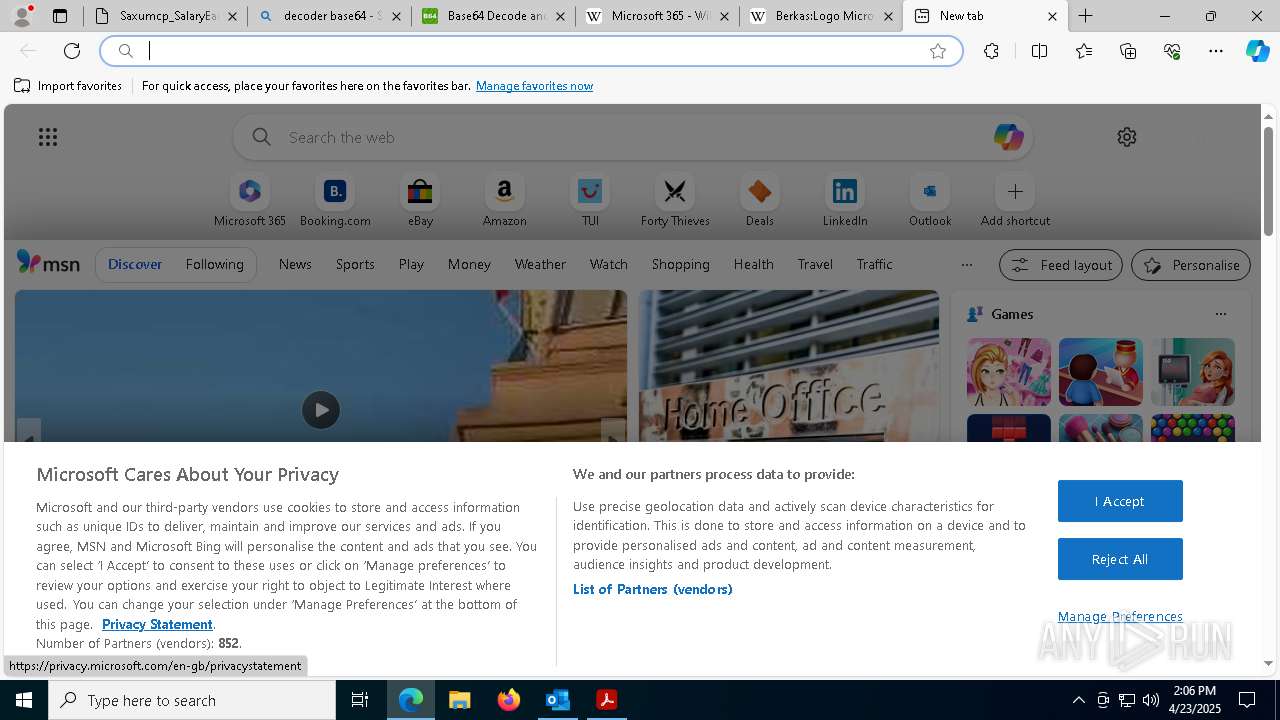Open the Extensions puzzle icon
This screenshot has height=720, width=1280.
pos(991,51)
